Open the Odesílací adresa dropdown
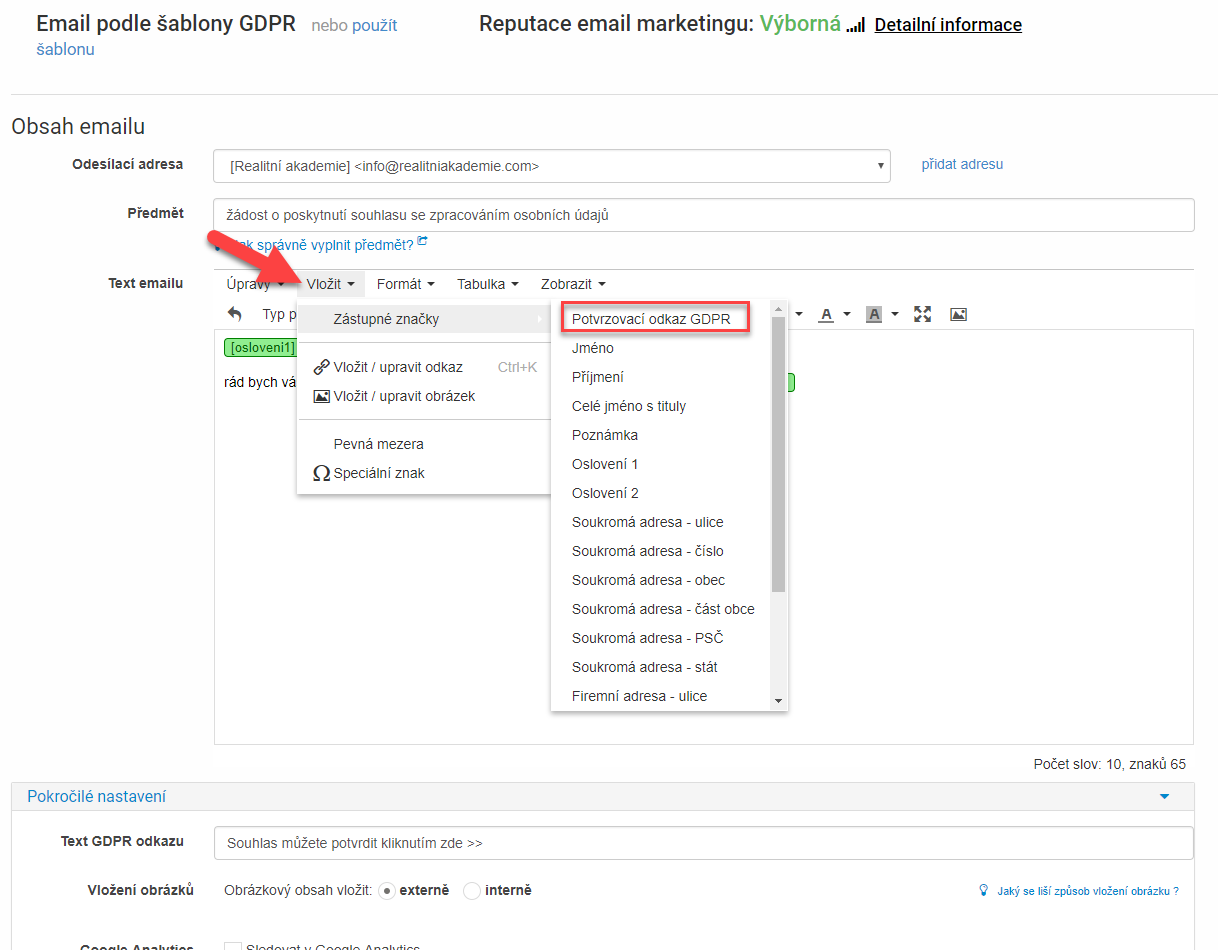The image size is (1218, 950). pyautogui.click(x=552, y=167)
